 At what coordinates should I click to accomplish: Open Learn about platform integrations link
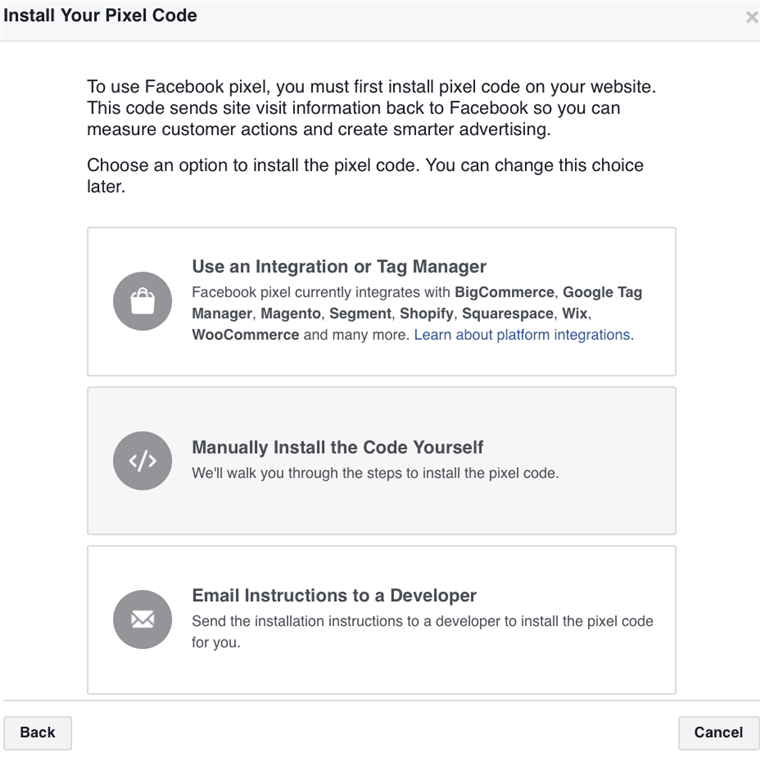tap(523, 335)
